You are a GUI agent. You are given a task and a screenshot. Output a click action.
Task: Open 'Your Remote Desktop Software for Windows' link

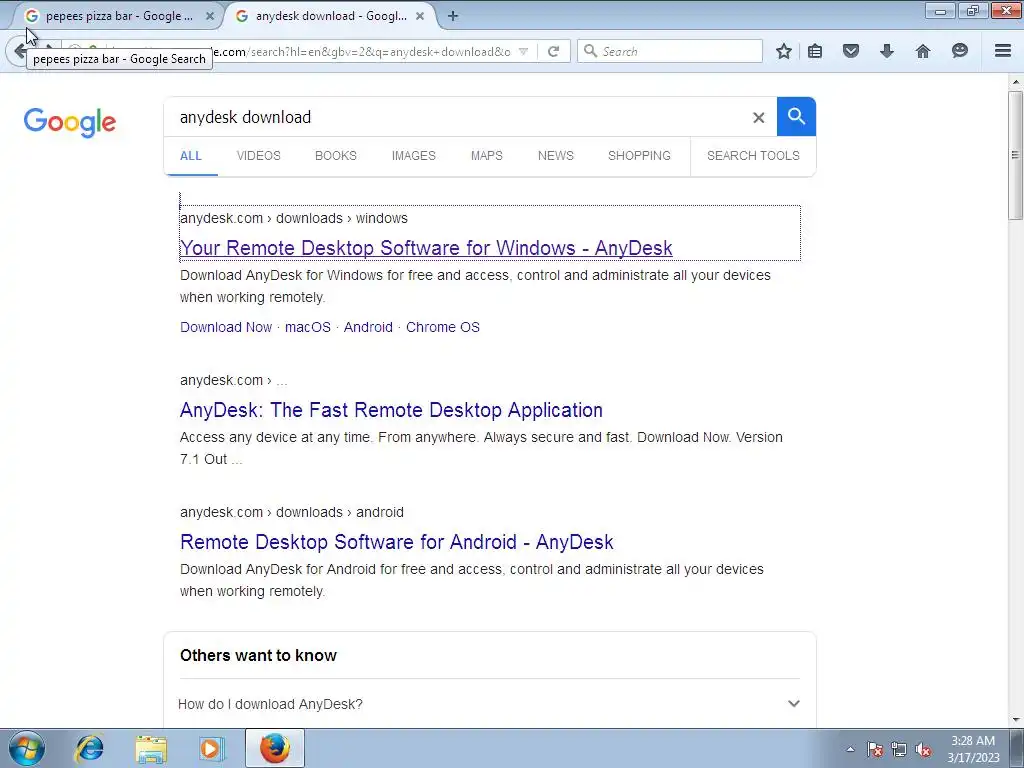coord(426,248)
